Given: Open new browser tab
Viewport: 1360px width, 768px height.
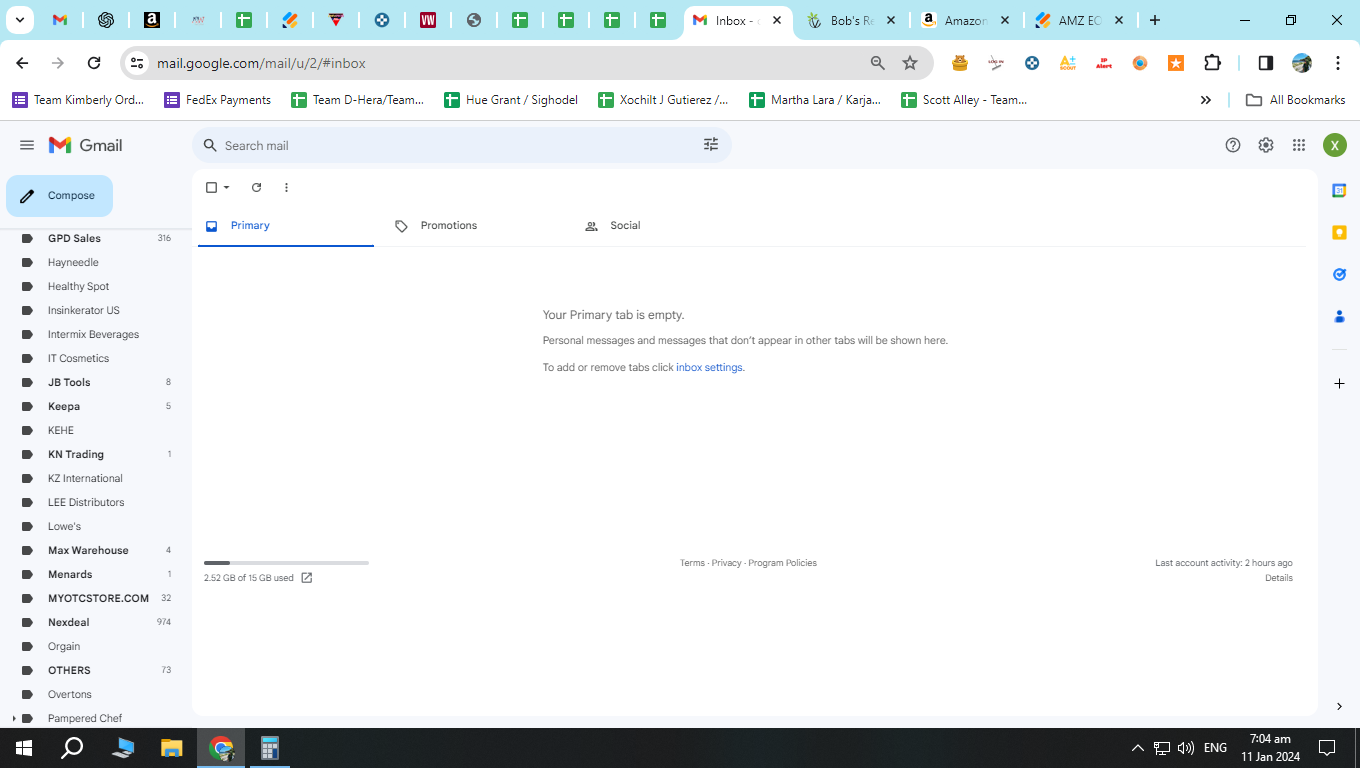Looking at the screenshot, I should point(1155,20).
